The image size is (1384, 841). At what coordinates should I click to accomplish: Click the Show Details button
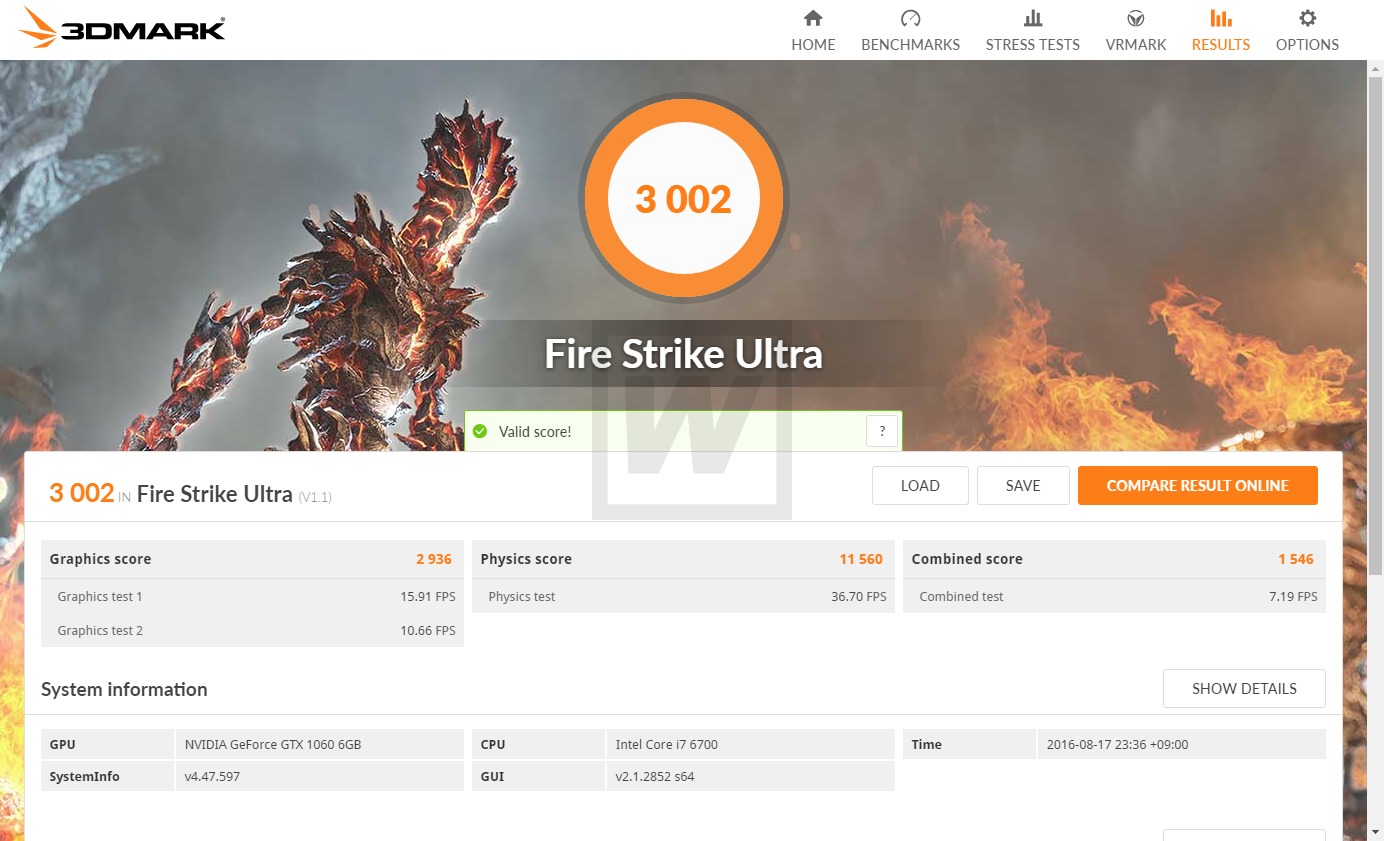[1244, 689]
